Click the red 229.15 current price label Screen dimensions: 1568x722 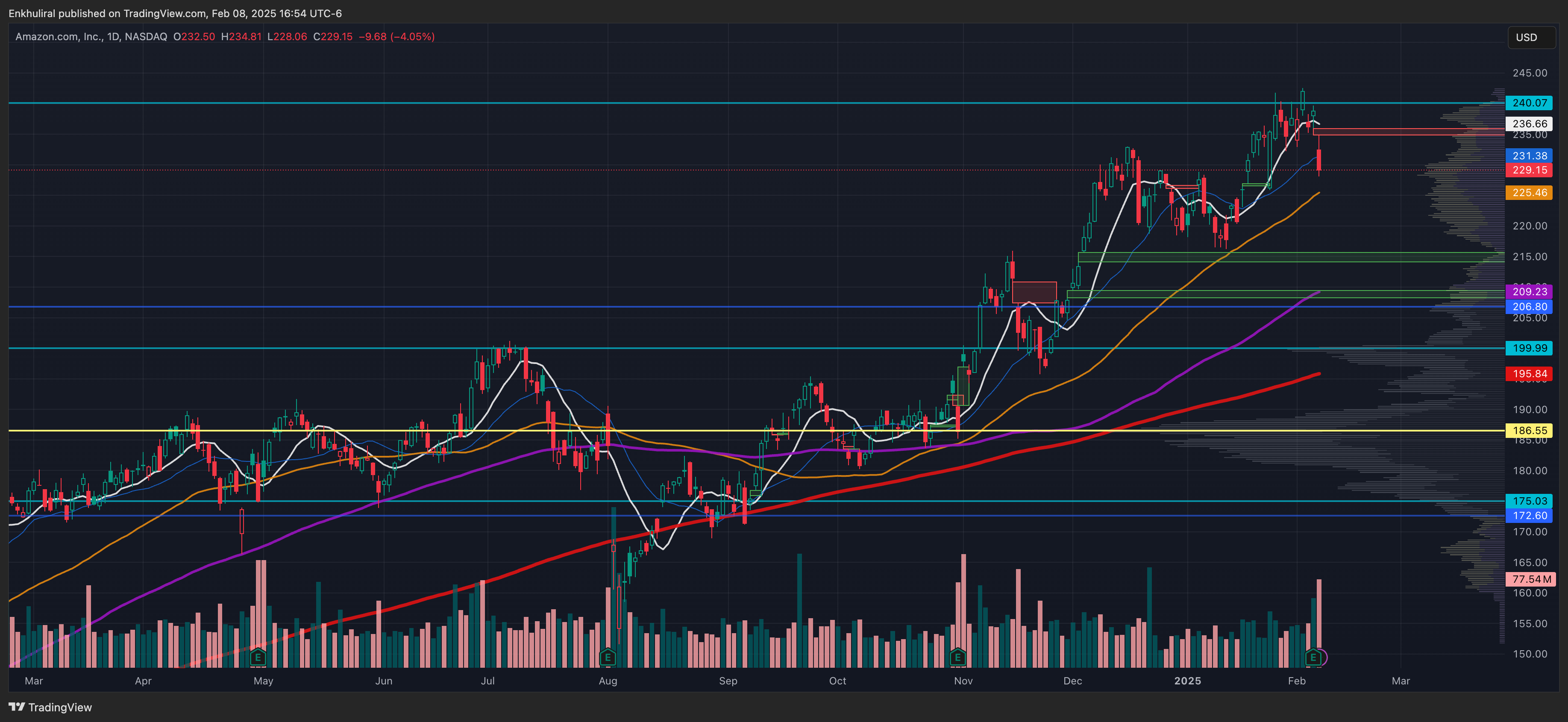point(1529,170)
